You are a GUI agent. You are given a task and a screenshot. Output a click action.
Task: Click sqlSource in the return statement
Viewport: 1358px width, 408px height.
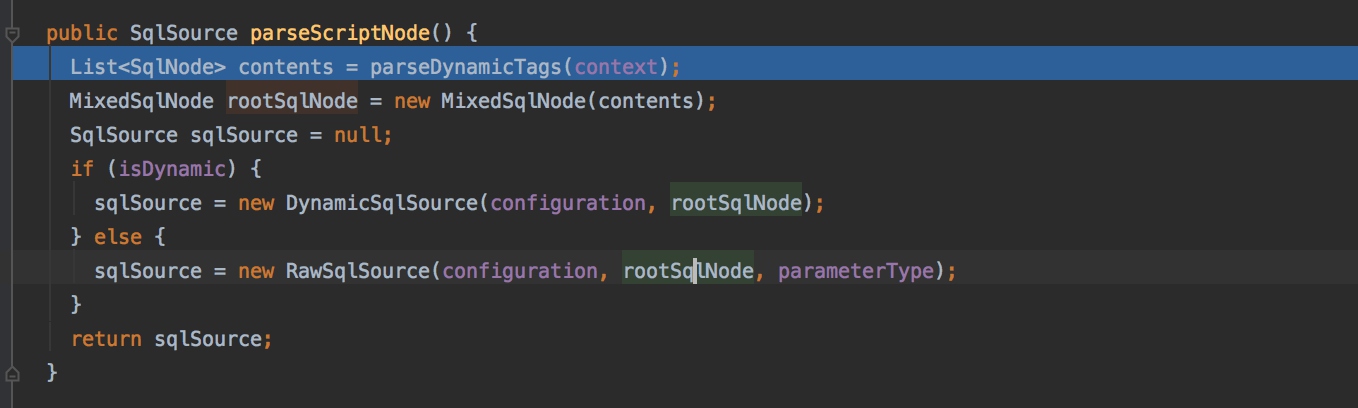(x=208, y=339)
